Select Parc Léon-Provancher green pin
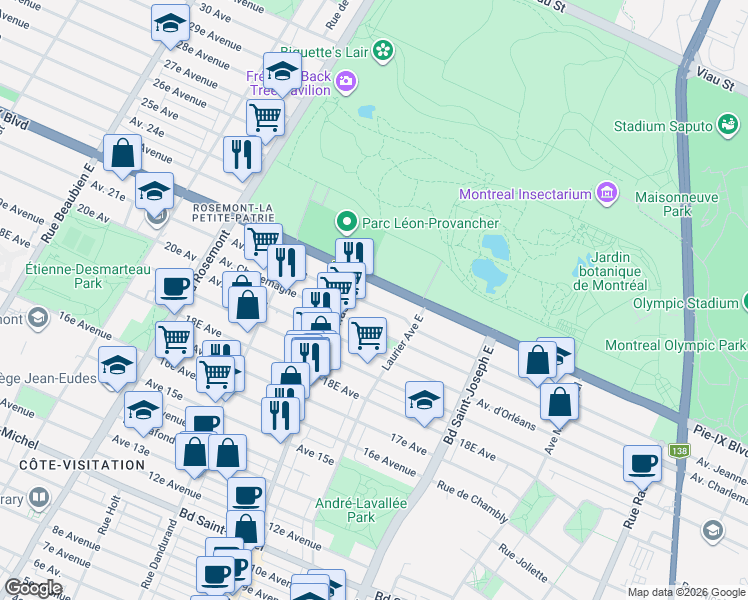The width and height of the screenshot is (748, 600). click(347, 222)
